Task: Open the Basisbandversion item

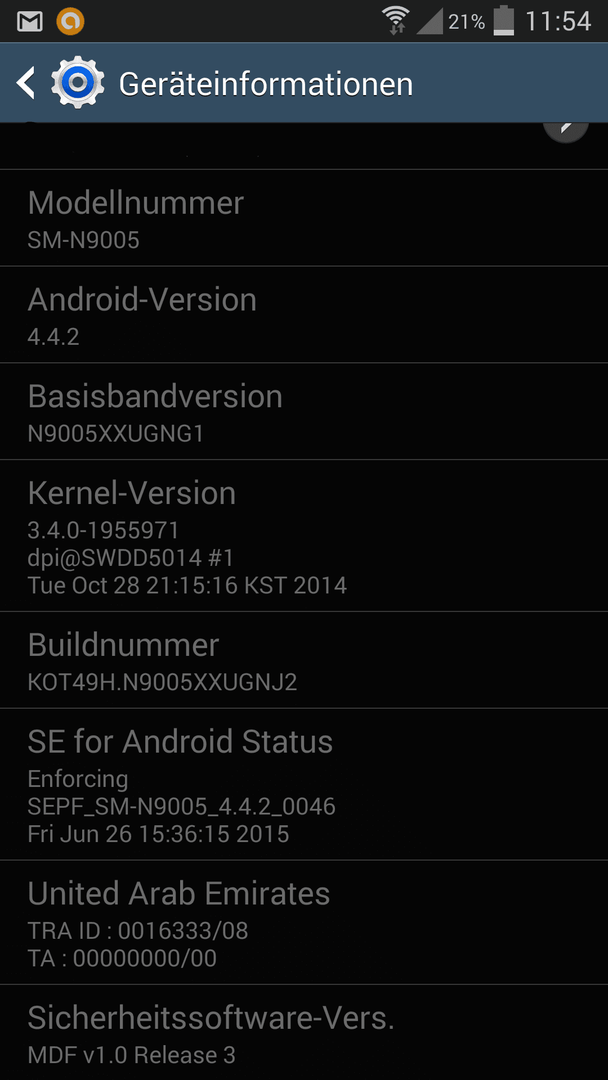Action: click(x=304, y=411)
